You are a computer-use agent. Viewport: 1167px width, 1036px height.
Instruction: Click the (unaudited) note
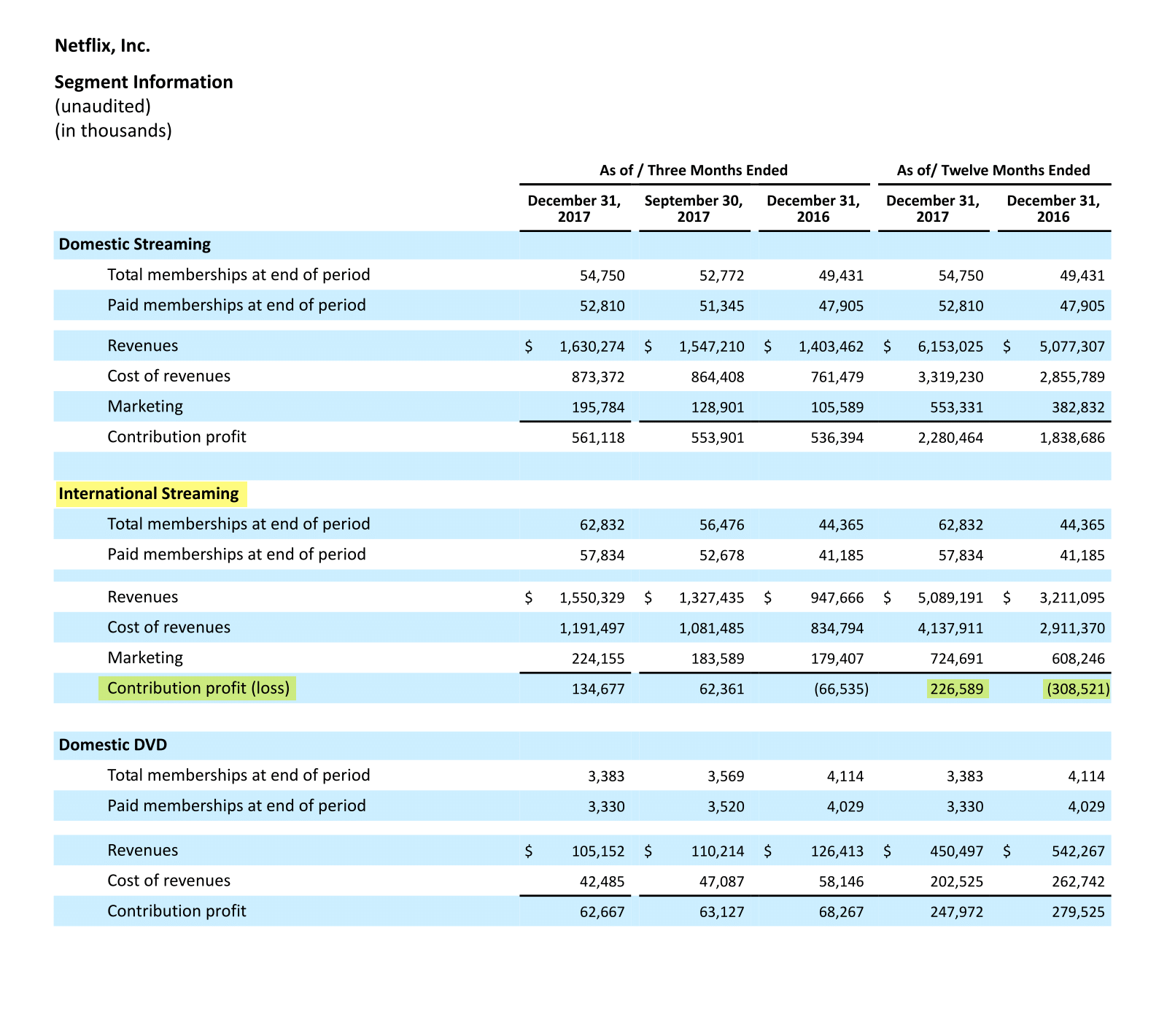pyautogui.click(x=103, y=107)
